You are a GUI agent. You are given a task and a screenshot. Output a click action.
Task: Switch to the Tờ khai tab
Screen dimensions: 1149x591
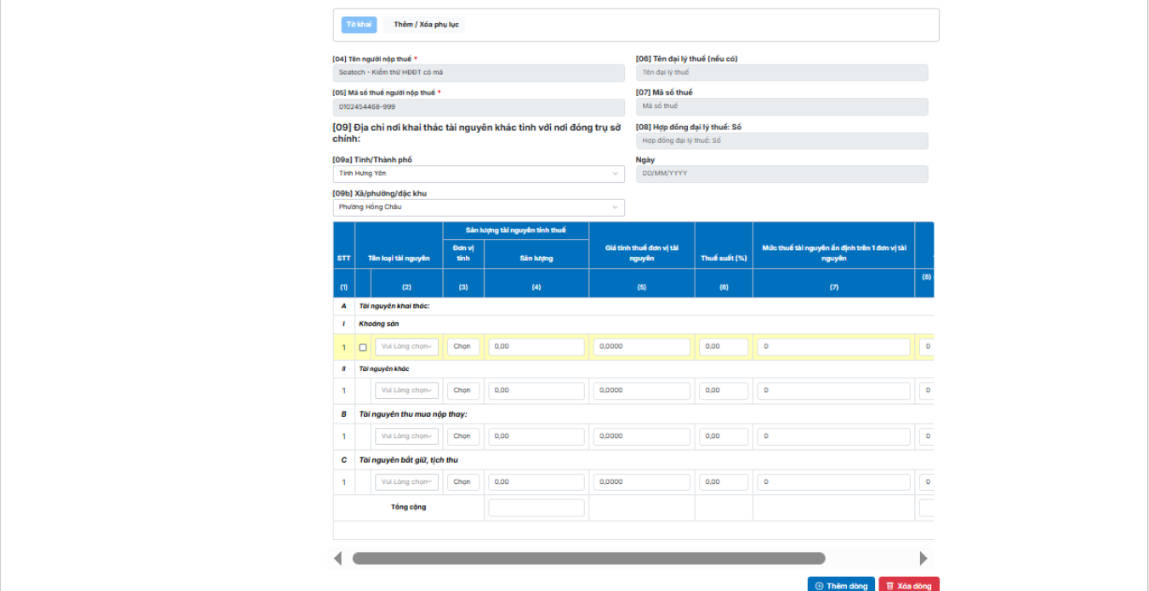[359, 25]
